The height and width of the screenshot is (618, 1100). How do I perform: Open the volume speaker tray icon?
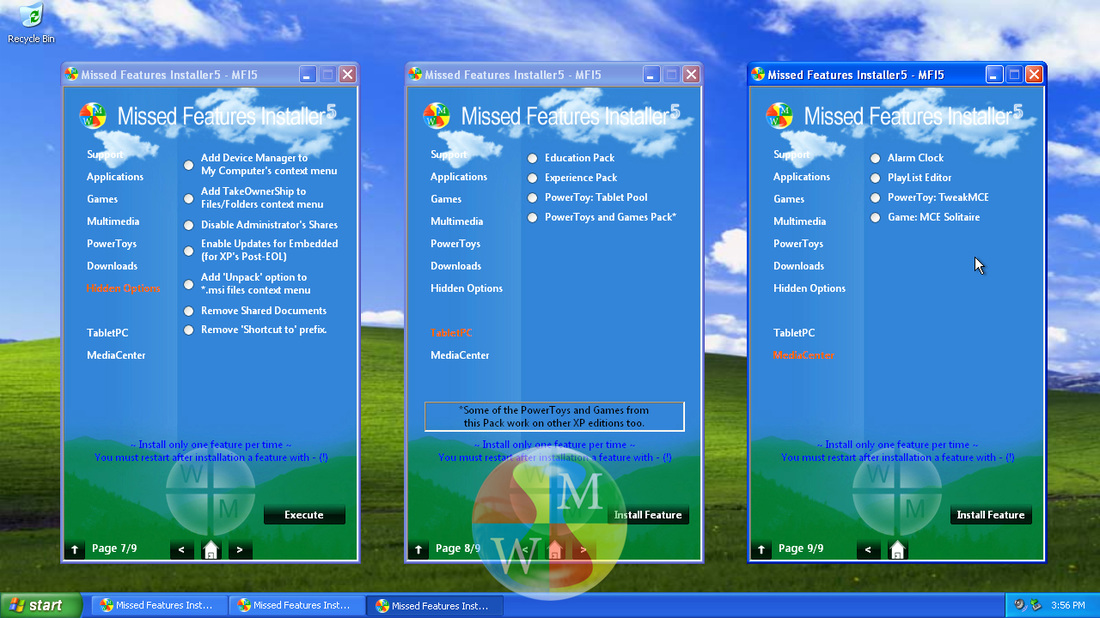[x=1020, y=605]
